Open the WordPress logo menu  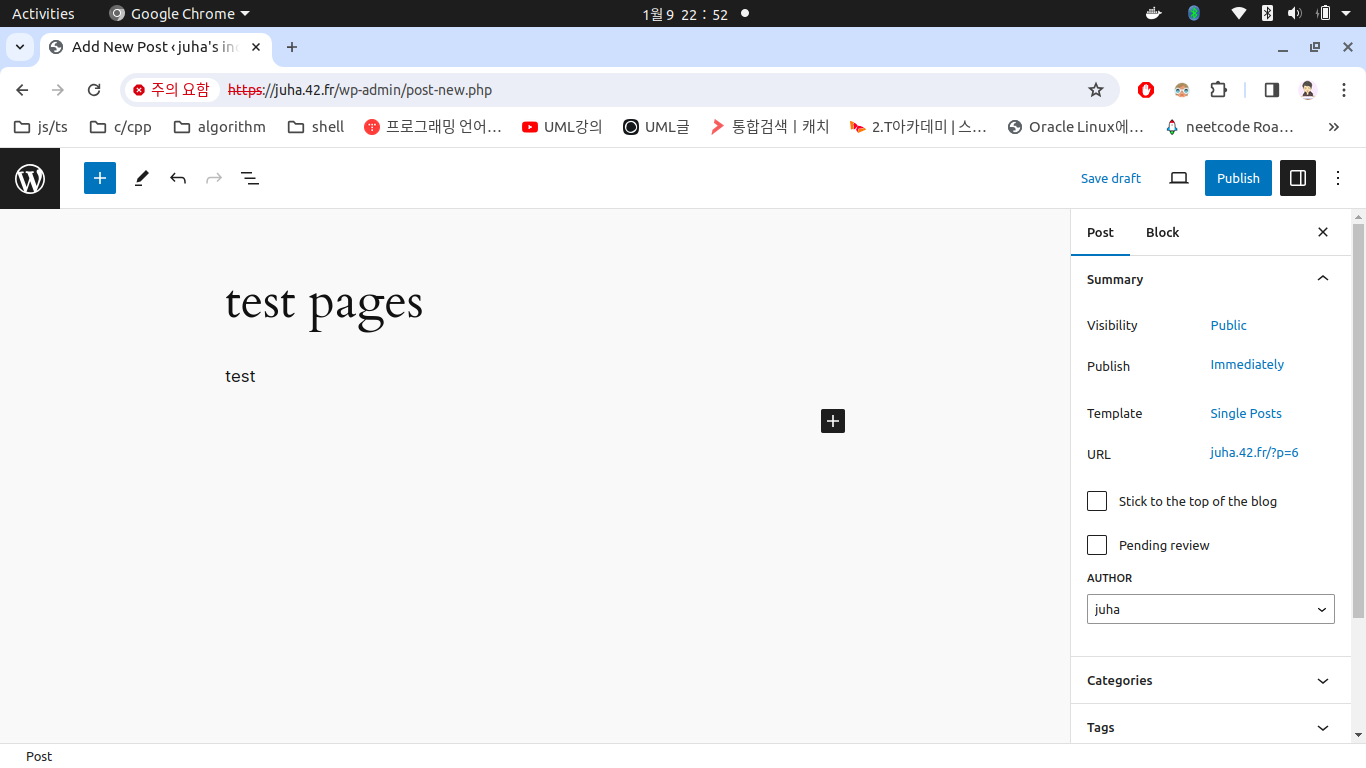click(30, 178)
